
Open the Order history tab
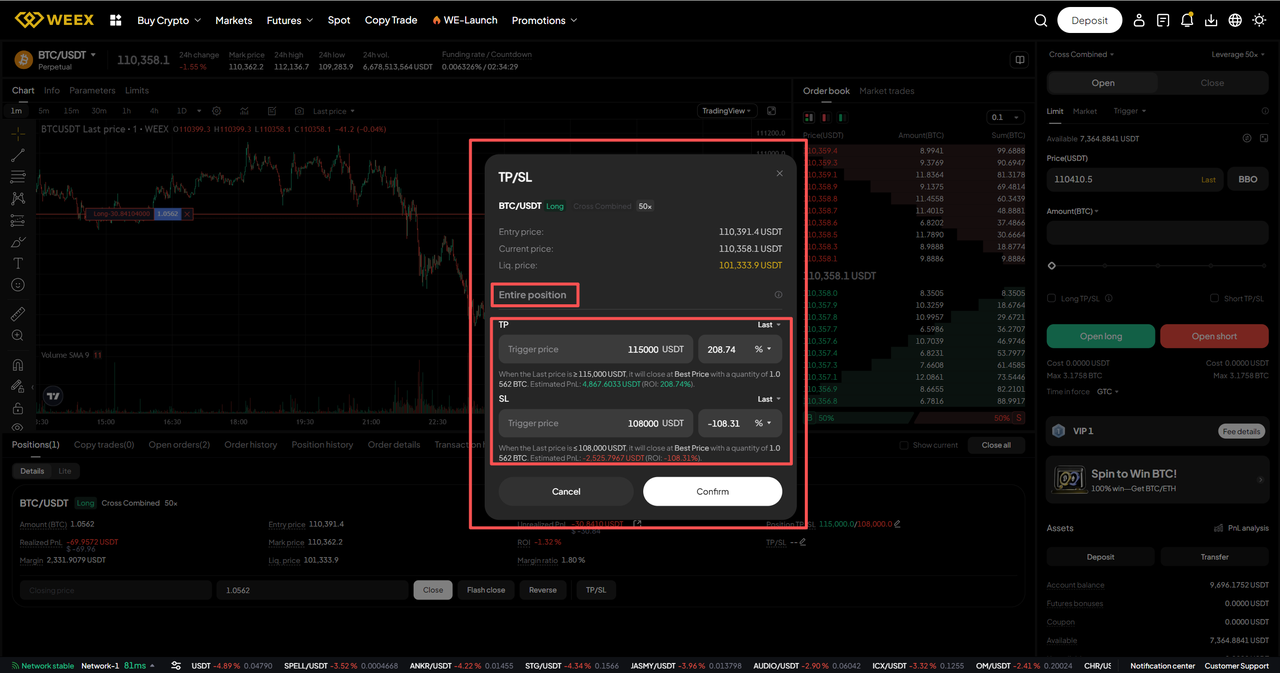250,445
